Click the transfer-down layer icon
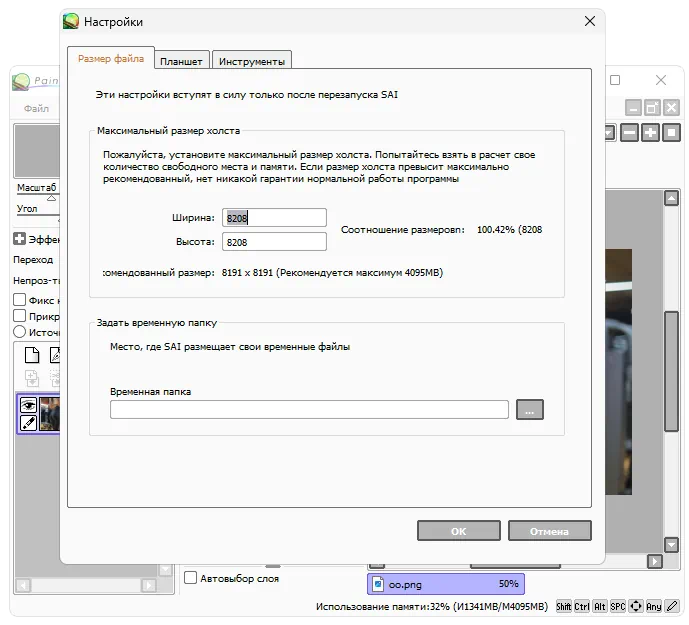Screen dimensions: 689x625 32,378
